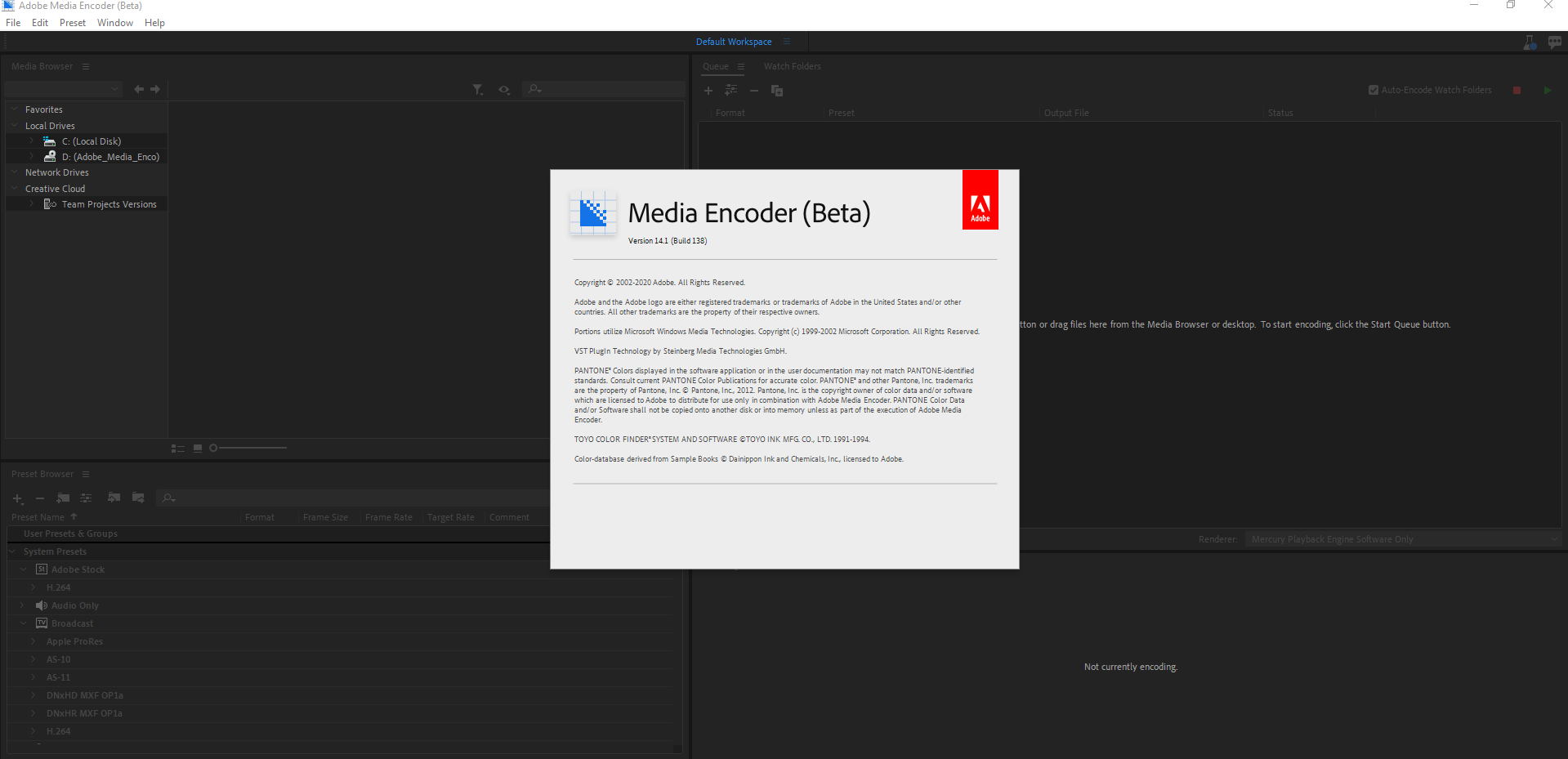
Task: Click the Format column in Preset Browser
Action: [x=260, y=517]
